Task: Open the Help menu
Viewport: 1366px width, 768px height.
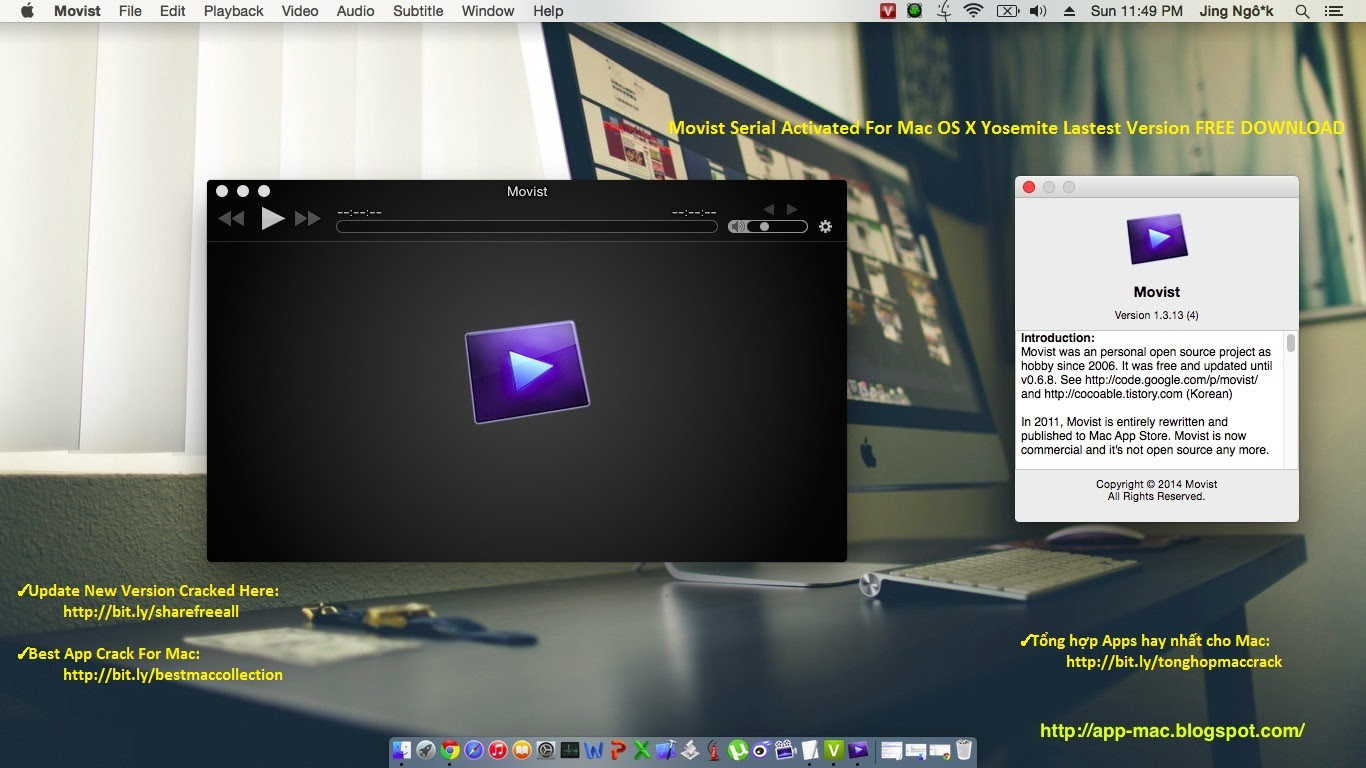Action: click(x=548, y=11)
